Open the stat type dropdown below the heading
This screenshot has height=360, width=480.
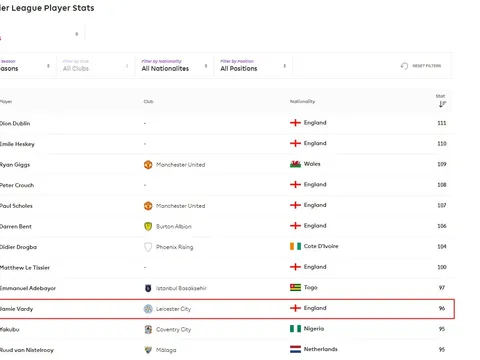[x=42, y=34]
